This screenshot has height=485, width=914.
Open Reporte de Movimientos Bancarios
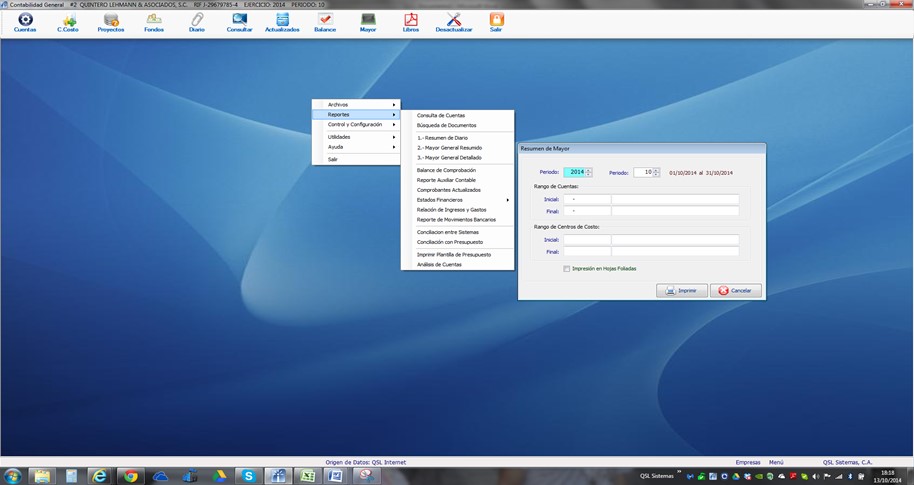(458, 220)
